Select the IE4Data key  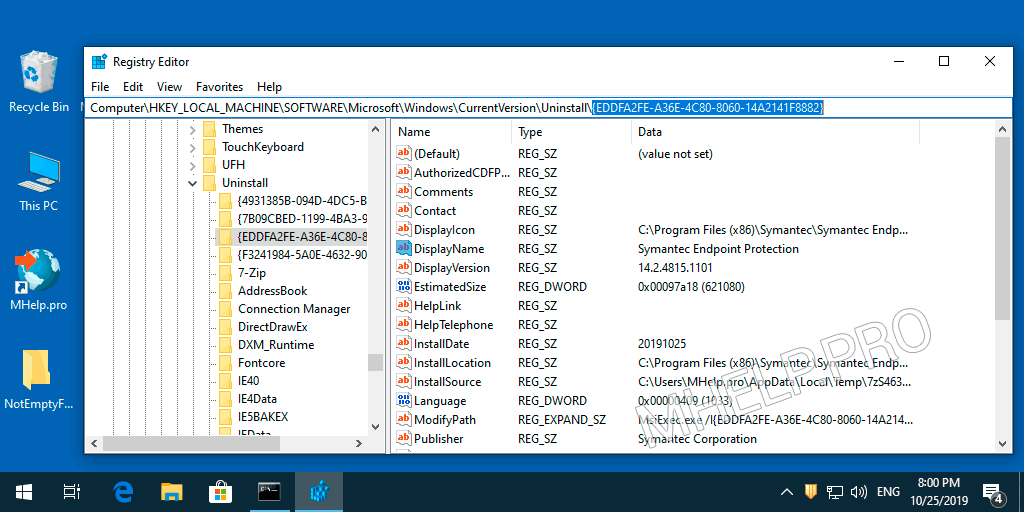(257, 399)
